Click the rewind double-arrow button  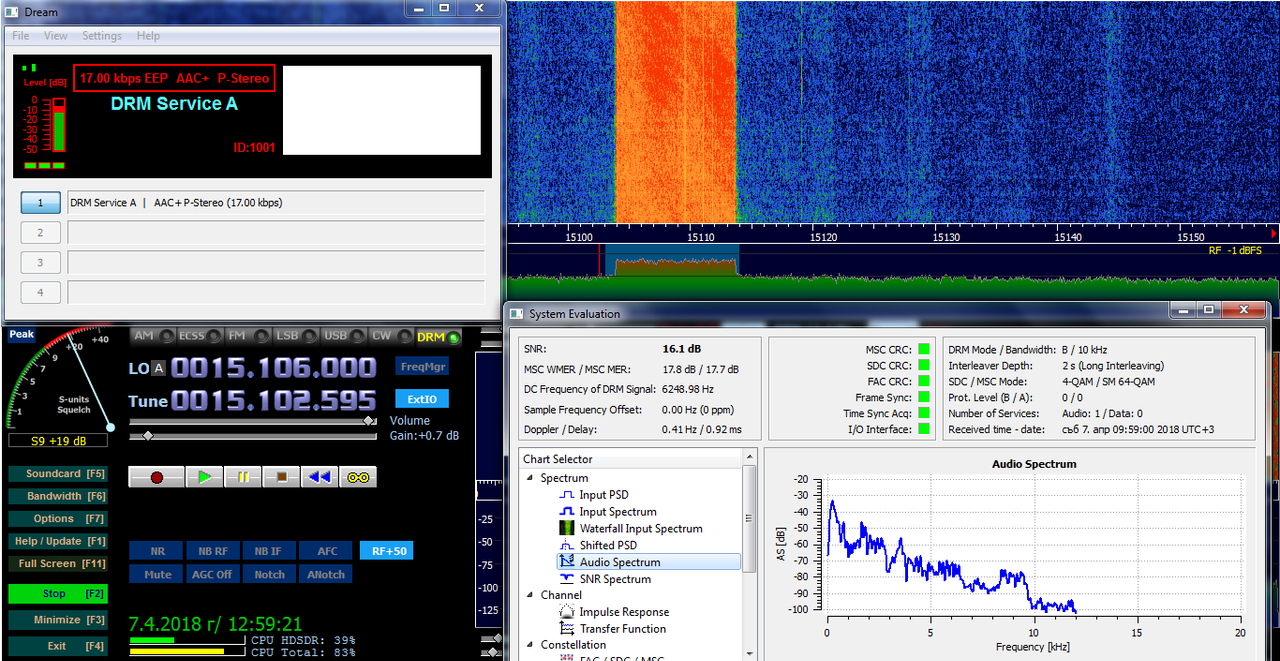(319, 477)
